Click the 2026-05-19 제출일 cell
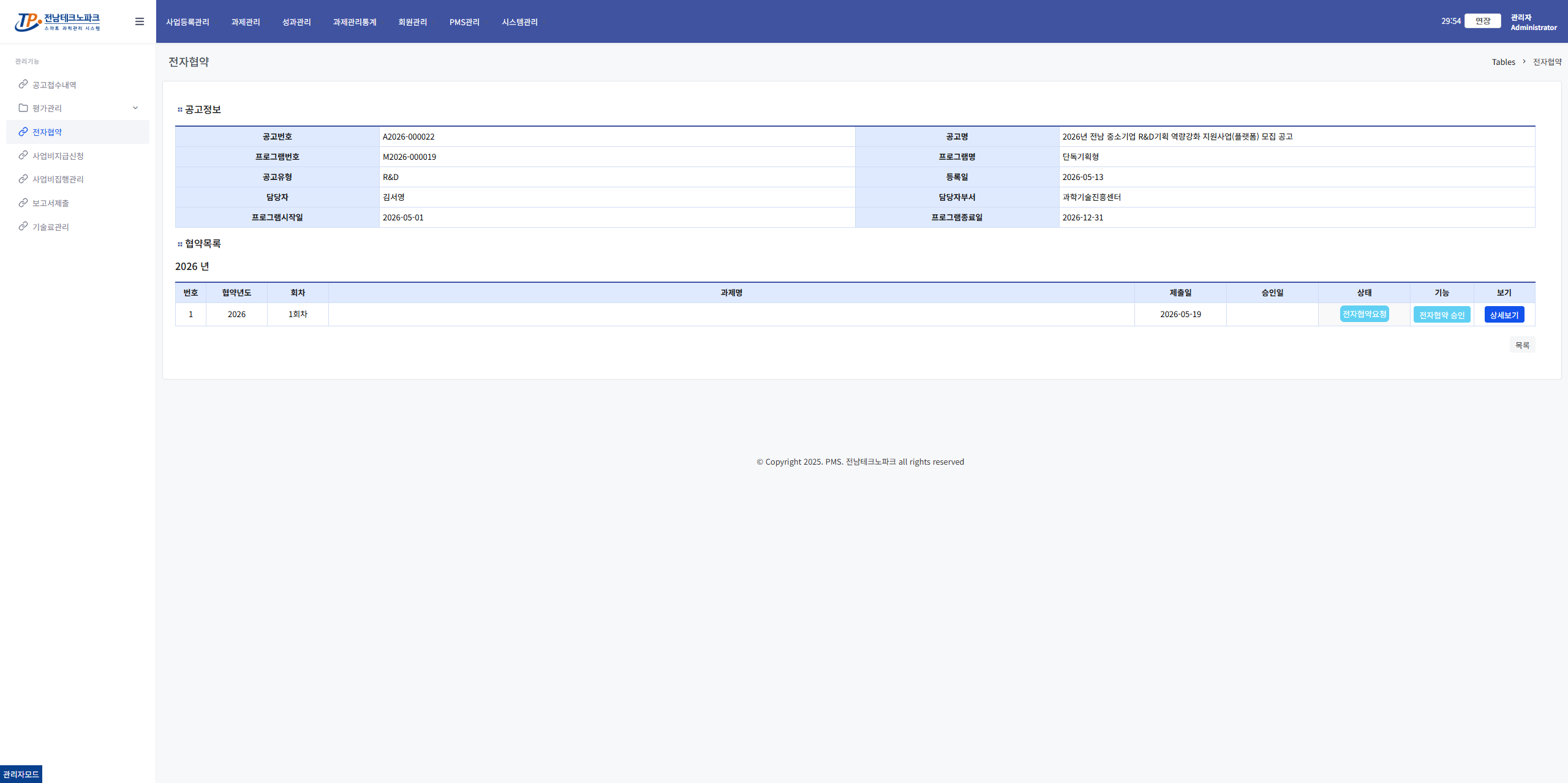 1180,314
